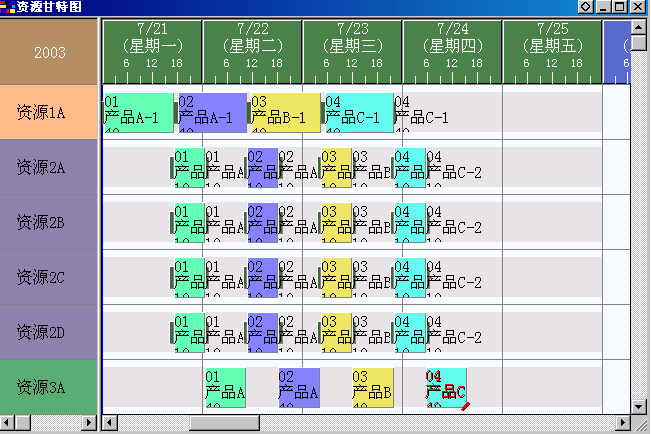Maximize the resource Gantt chart window

[x=621, y=7]
